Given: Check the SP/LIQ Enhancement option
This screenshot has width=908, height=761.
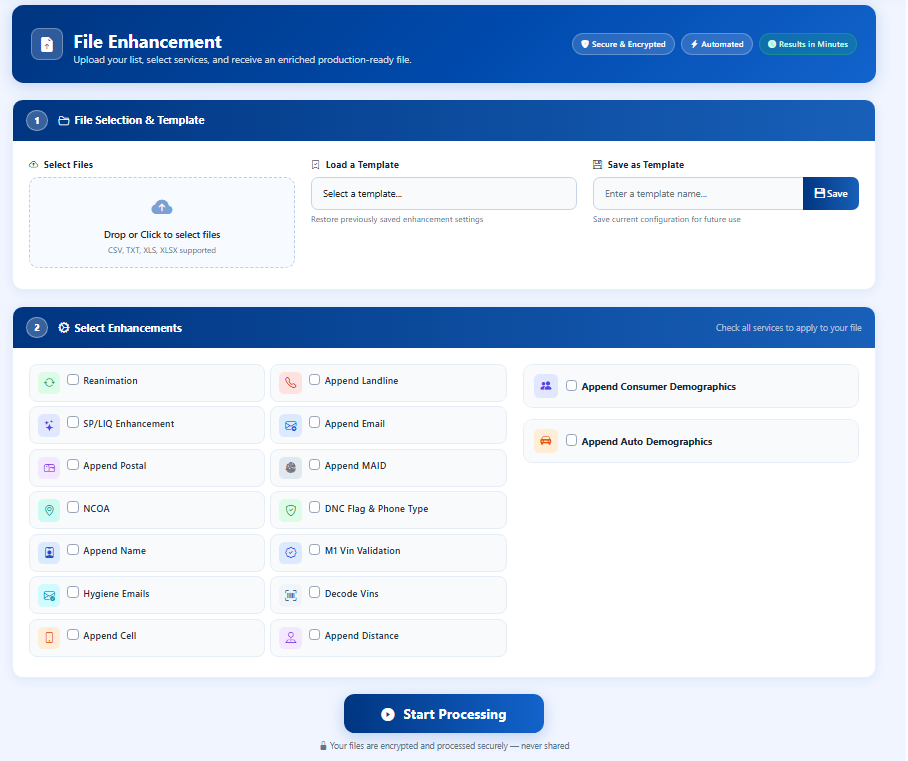Looking at the screenshot, I should 73,422.
